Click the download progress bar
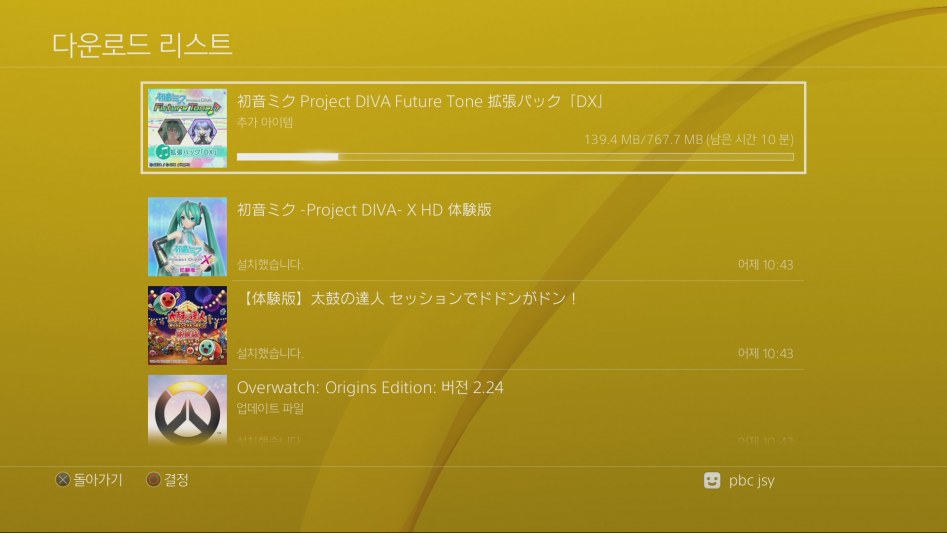 (515, 157)
